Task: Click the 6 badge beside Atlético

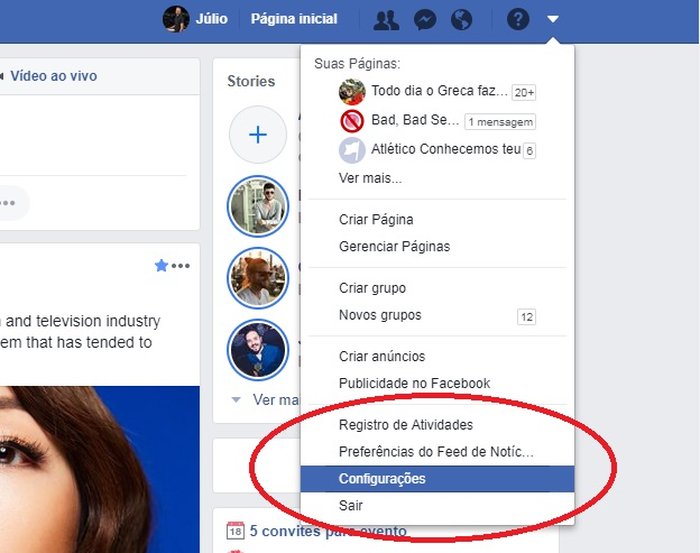Action: coord(529,151)
